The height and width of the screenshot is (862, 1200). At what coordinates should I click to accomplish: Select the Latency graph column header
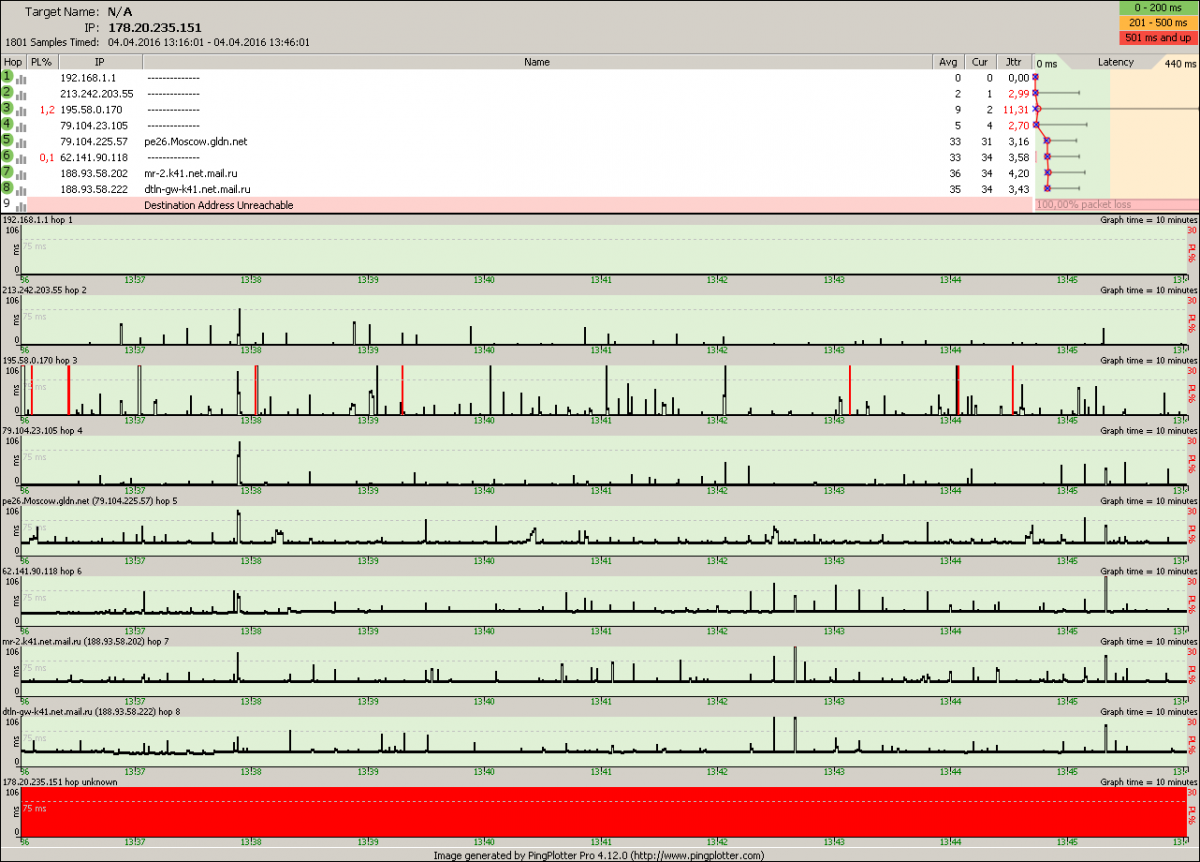point(1115,62)
